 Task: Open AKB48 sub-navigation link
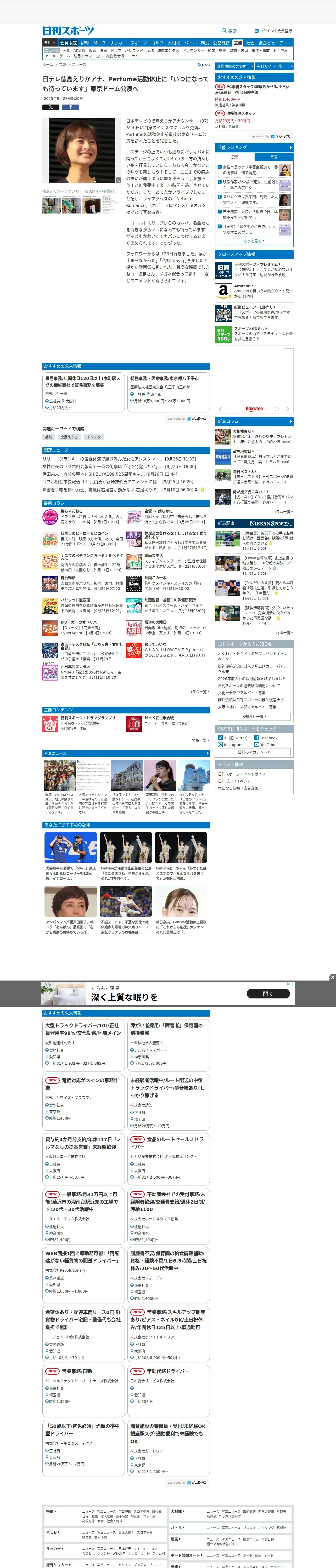point(79,50)
